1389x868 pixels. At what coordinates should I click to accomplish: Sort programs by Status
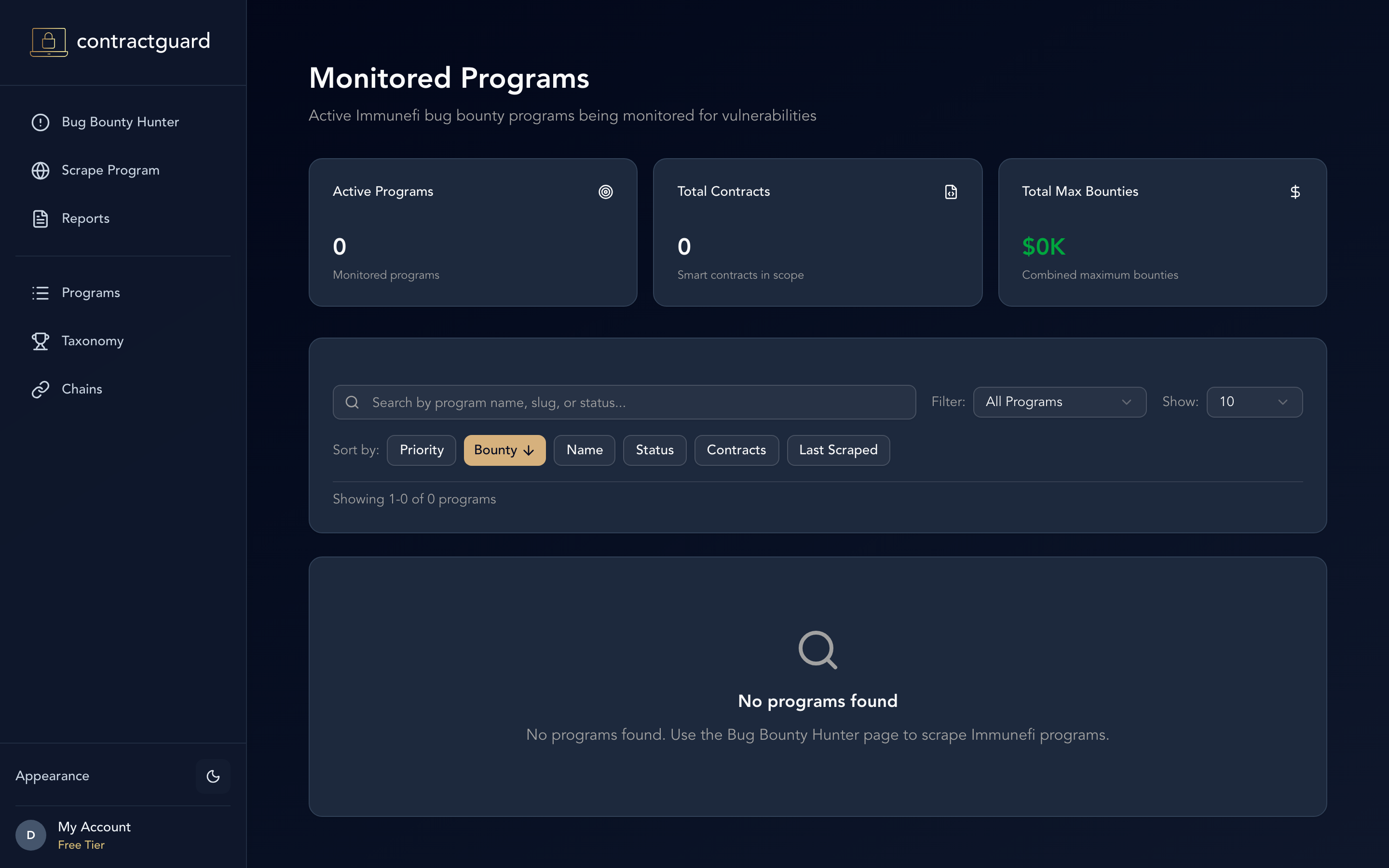[654, 450]
